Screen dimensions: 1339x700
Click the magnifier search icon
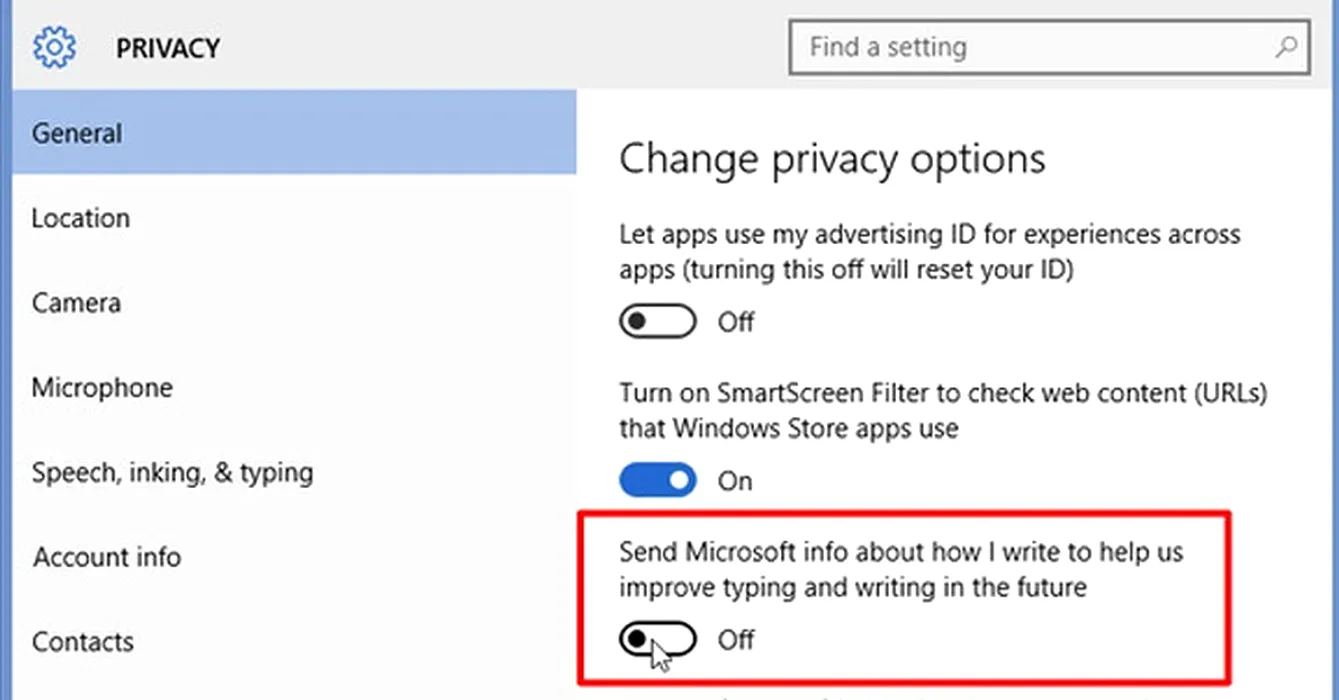[1287, 46]
